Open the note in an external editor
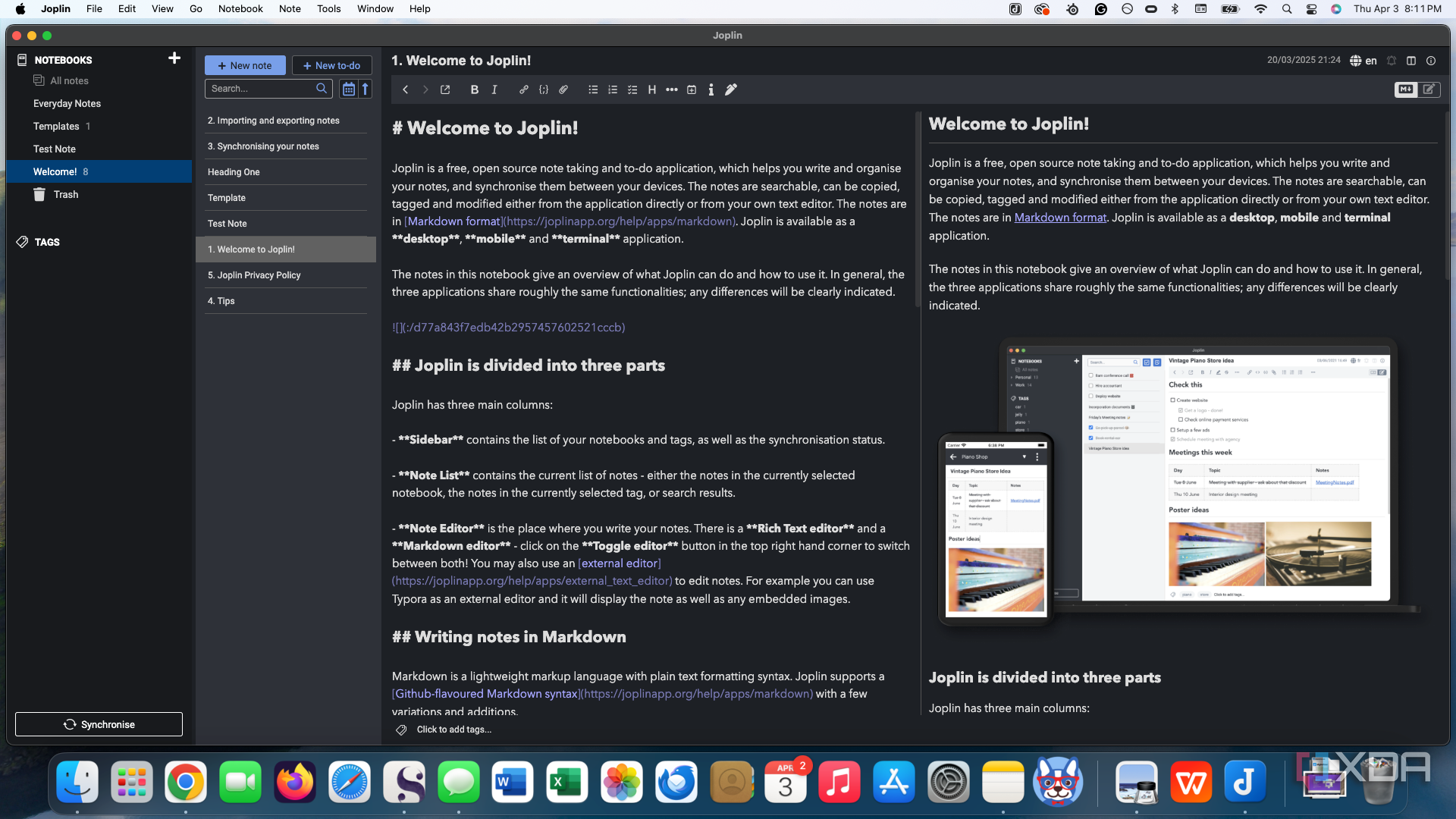This screenshot has height=819, width=1456. click(445, 89)
